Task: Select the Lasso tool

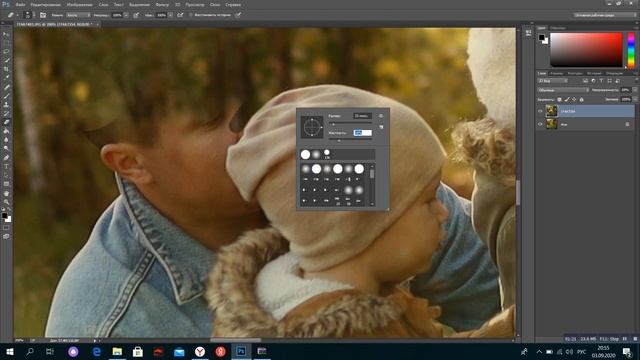Action: (x=6, y=51)
